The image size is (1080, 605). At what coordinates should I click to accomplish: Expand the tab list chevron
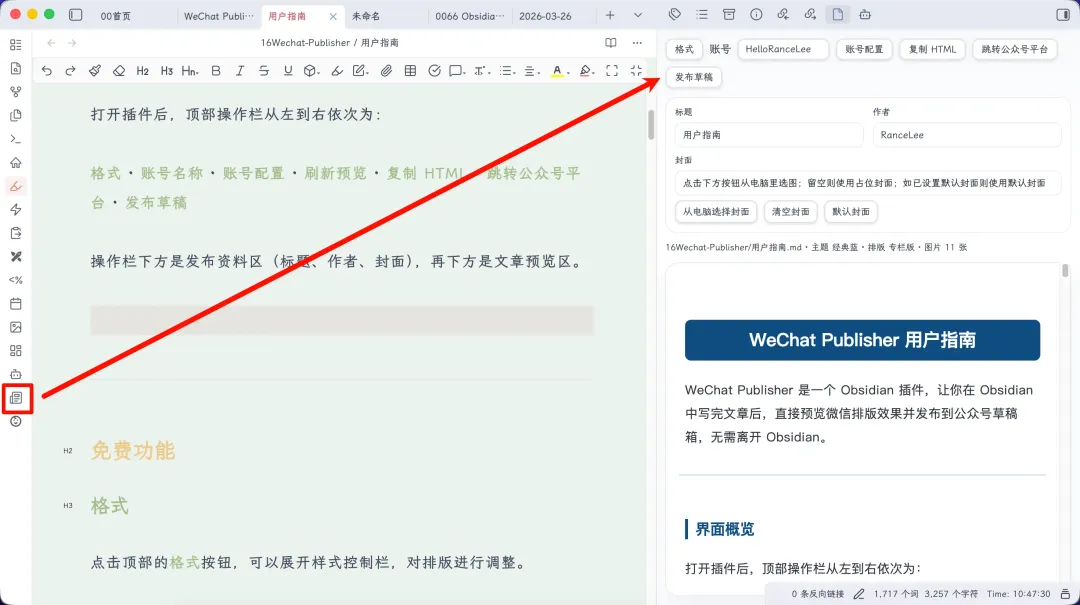638,15
